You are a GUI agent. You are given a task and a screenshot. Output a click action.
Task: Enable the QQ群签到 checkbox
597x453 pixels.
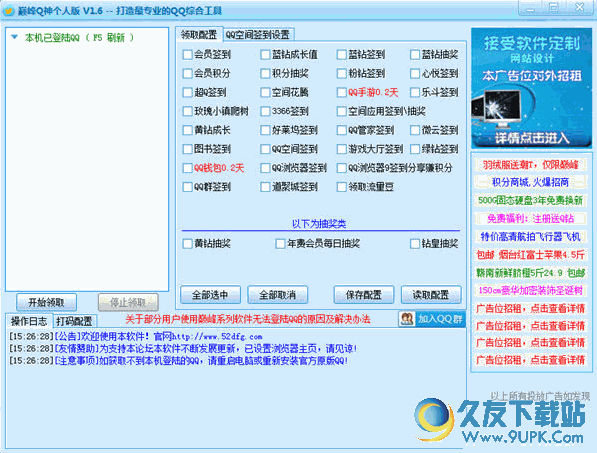coord(187,187)
